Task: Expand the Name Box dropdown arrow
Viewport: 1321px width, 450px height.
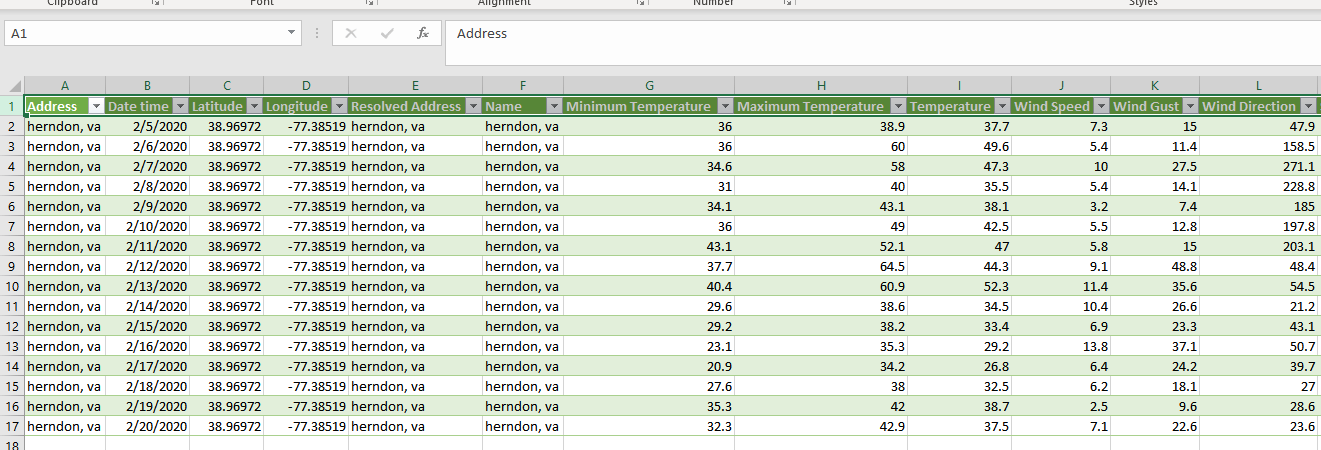Action: 292,33
